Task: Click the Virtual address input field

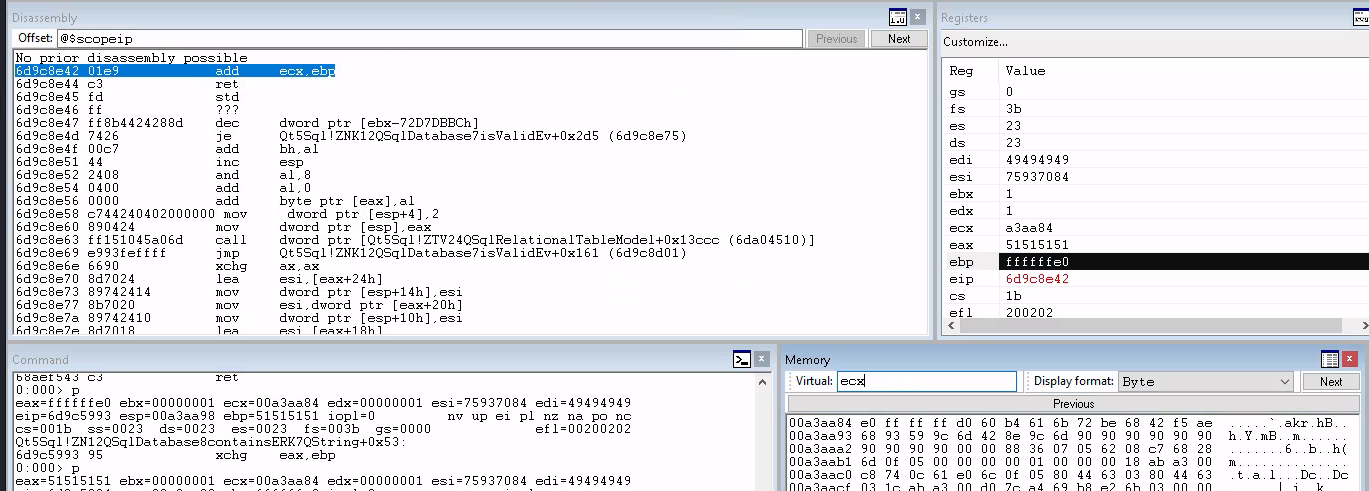Action: 925,381
